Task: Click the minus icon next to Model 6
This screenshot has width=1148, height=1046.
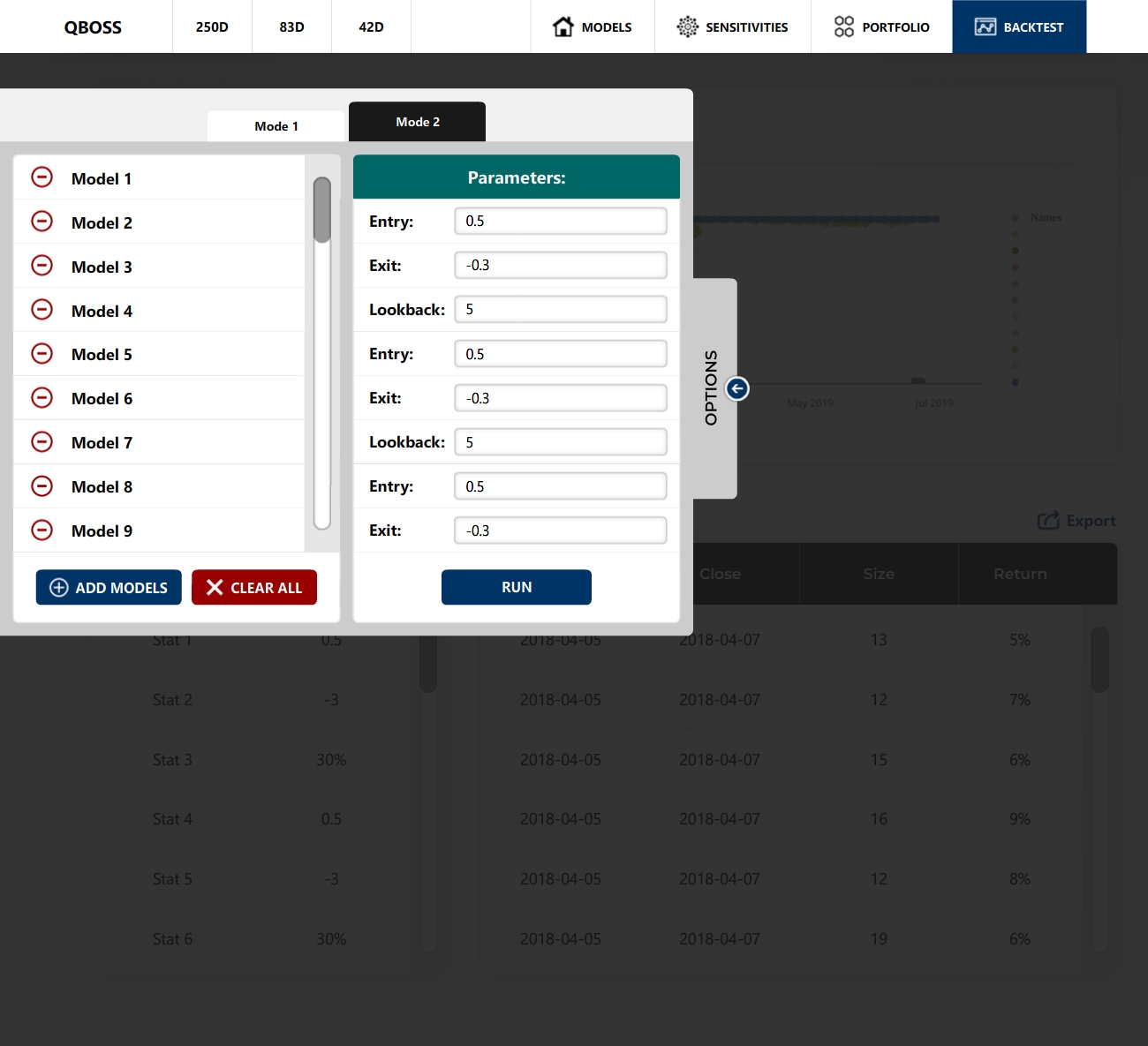Action: (x=42, y=398)
